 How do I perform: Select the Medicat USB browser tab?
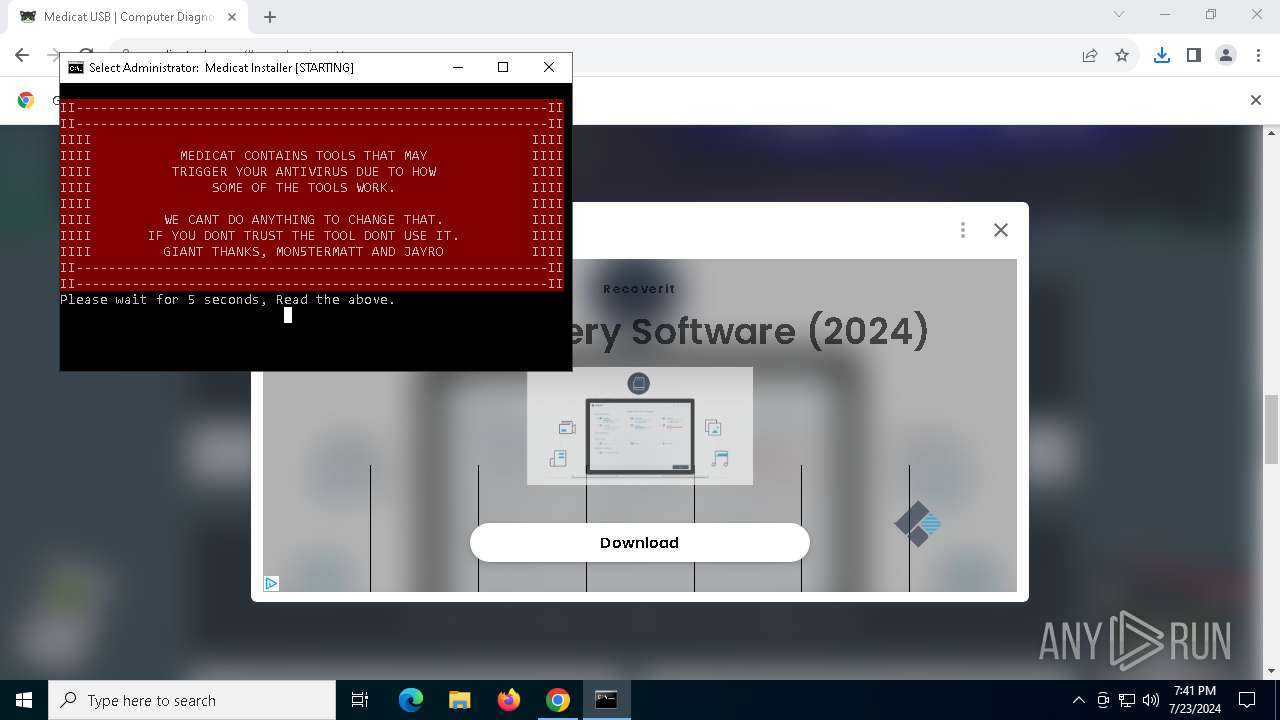(128, 17)
